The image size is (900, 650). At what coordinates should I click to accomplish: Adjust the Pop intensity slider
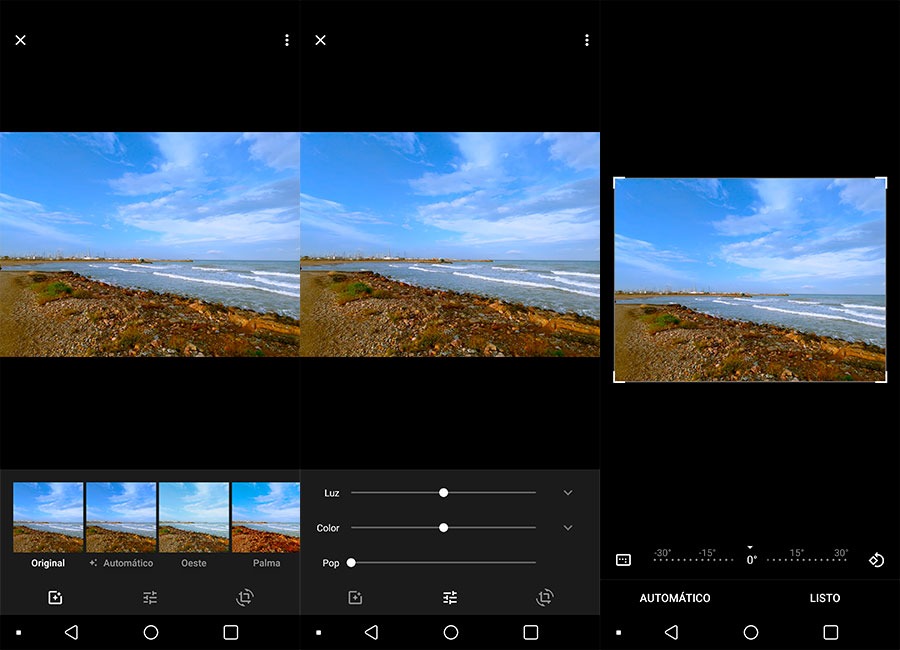click(x=351, y=562)
